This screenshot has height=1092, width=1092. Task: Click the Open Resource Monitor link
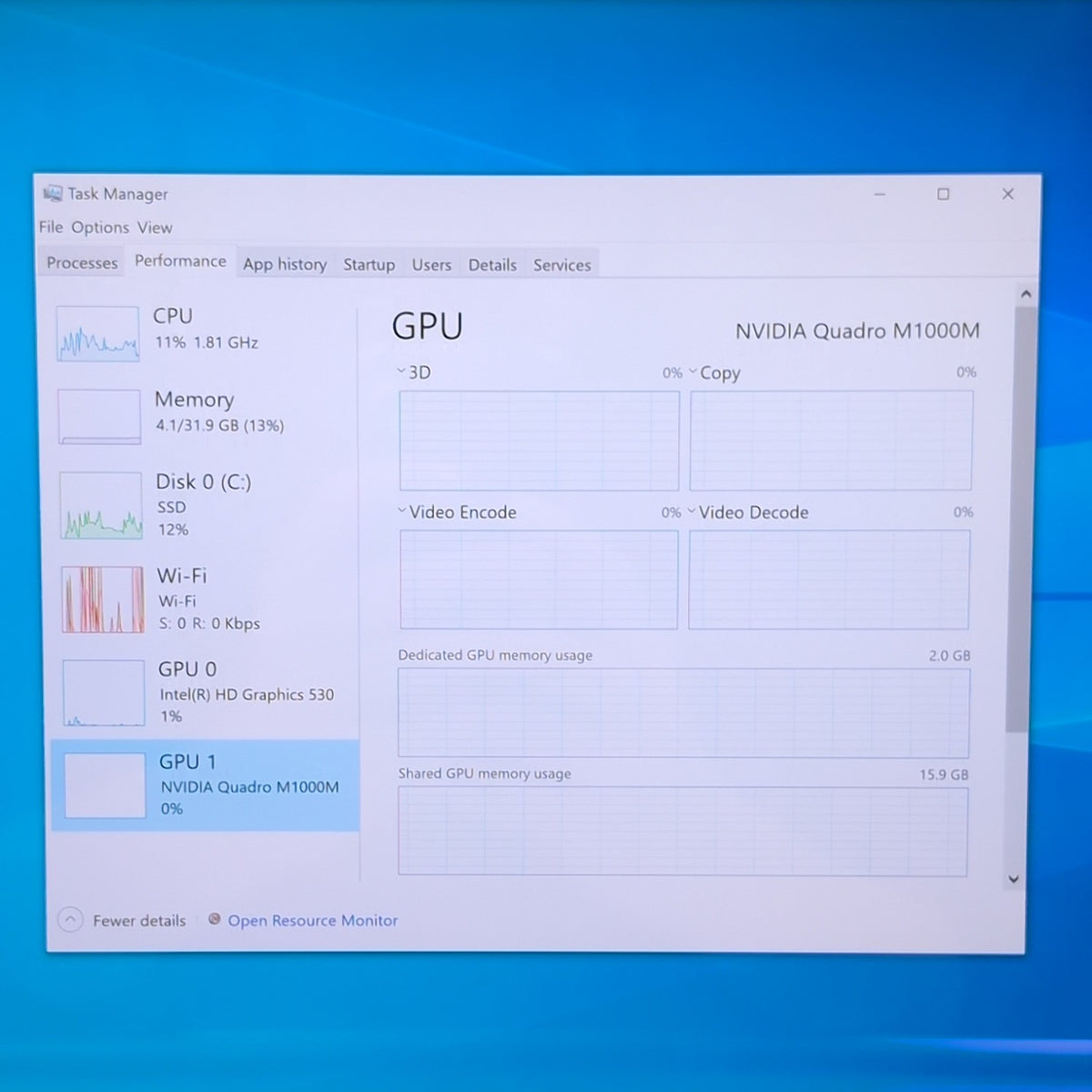pos(312,920)
